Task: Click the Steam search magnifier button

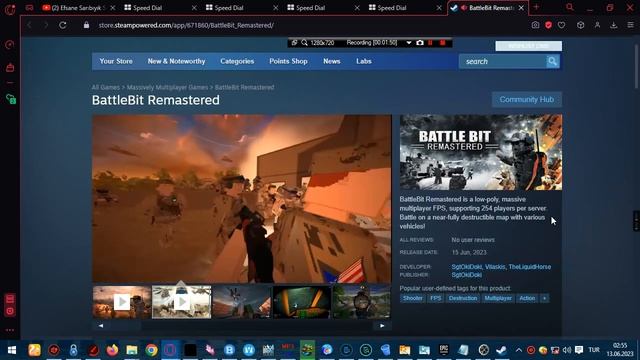Action: (553, 61)
